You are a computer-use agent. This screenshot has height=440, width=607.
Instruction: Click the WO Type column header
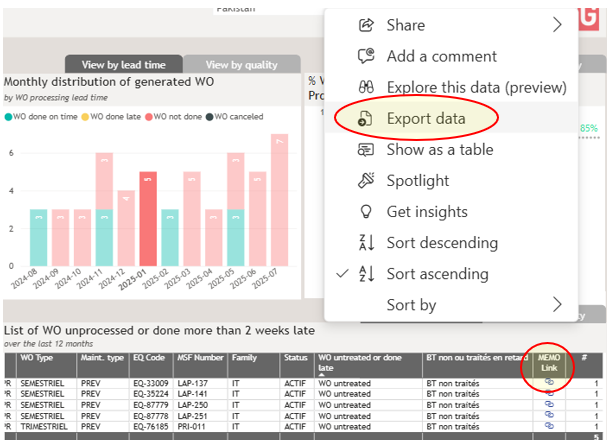tap(38, 357)
